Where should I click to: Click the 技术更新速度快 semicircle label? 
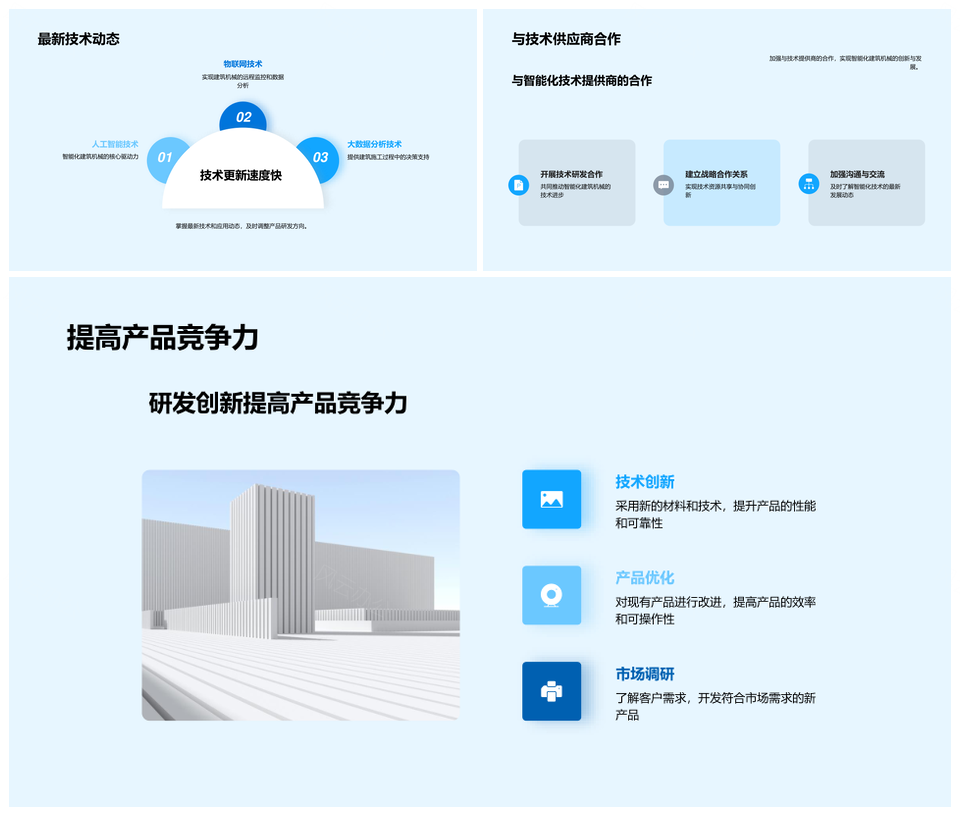point(241,176)
